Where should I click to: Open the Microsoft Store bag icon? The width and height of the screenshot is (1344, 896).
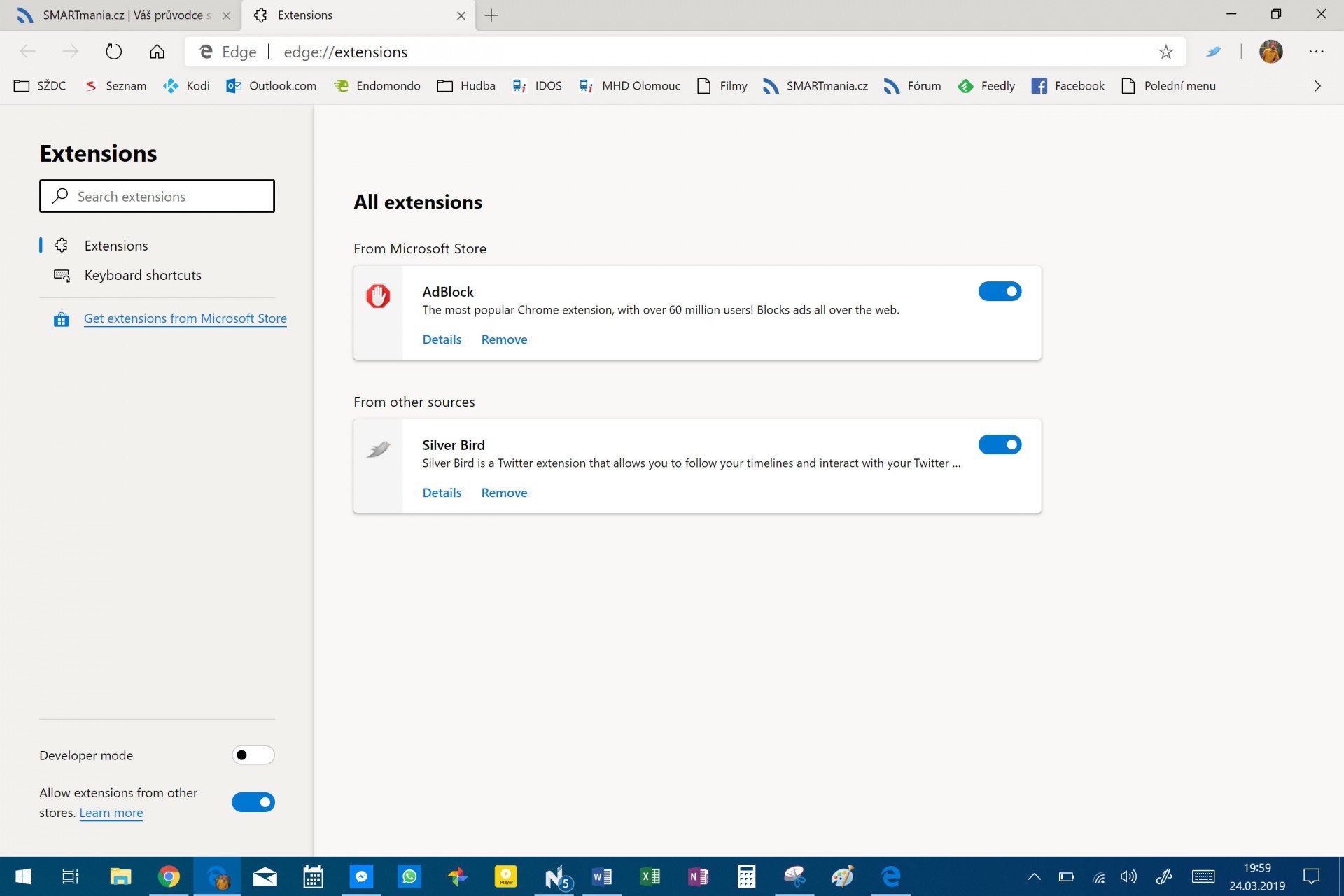pyautogui.click(x=62, y=319)
